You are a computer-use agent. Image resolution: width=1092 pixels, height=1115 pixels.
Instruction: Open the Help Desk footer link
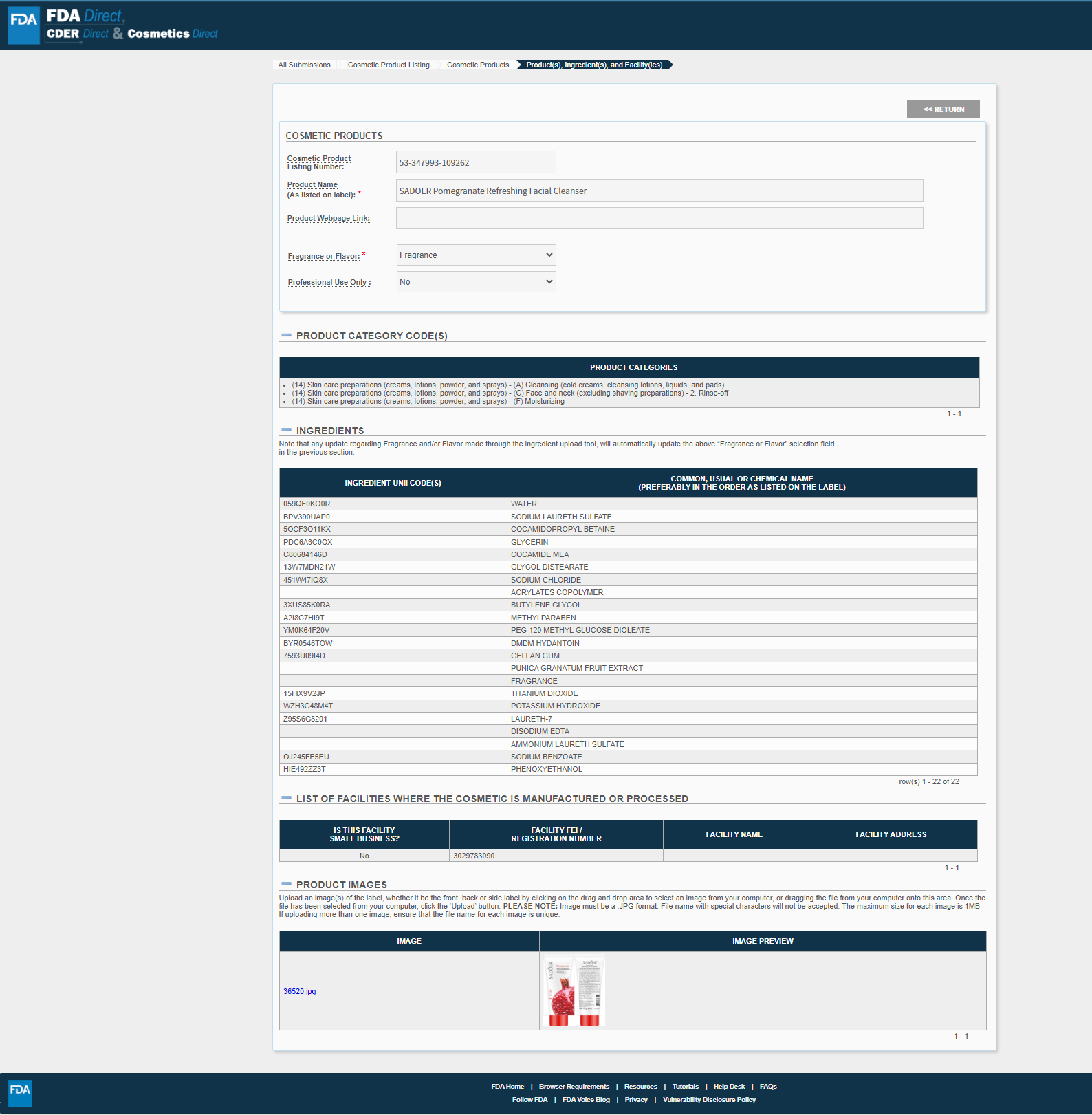click(x=729, y=1087)
